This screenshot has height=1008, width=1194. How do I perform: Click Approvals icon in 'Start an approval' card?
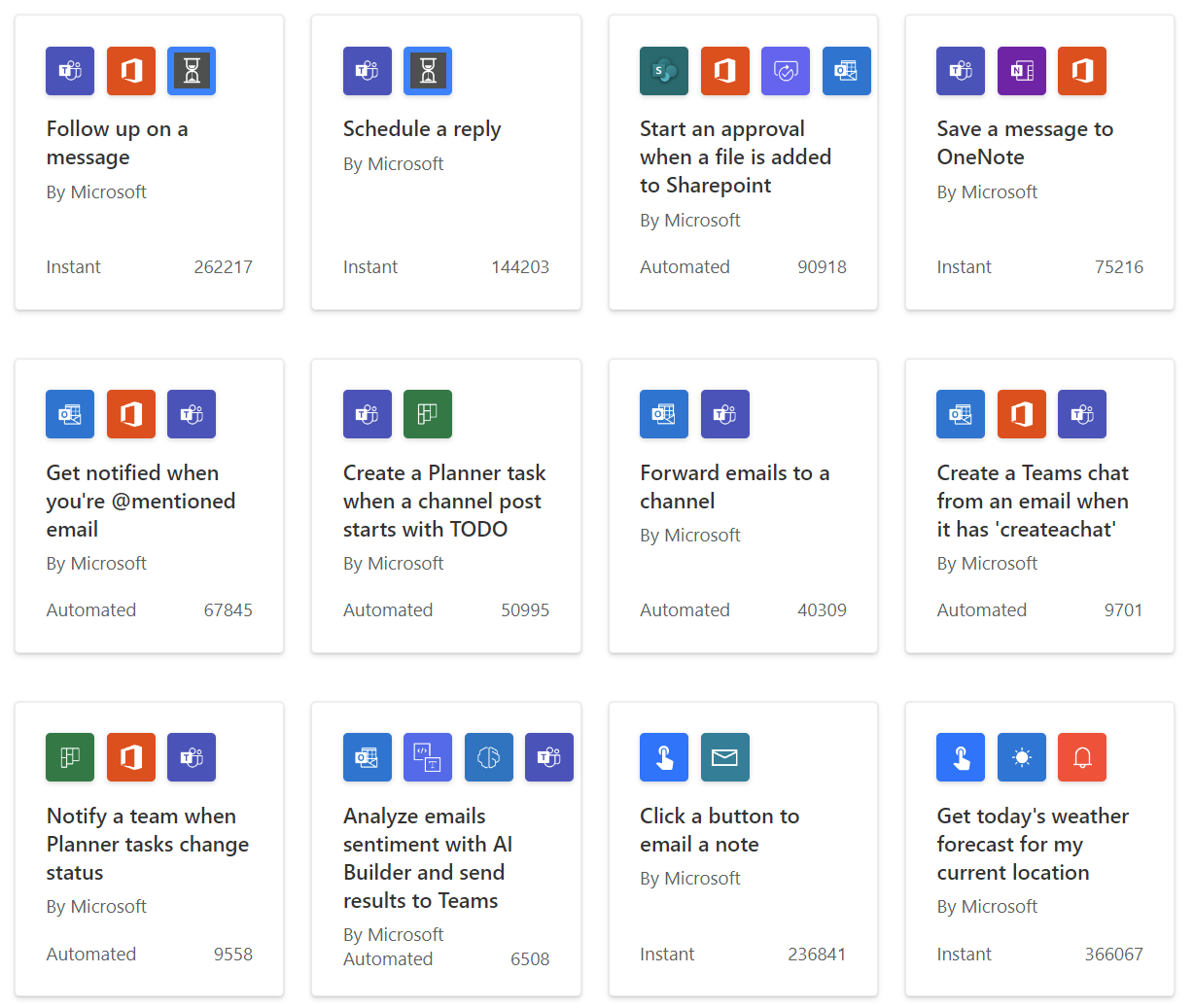click(786, 71)
